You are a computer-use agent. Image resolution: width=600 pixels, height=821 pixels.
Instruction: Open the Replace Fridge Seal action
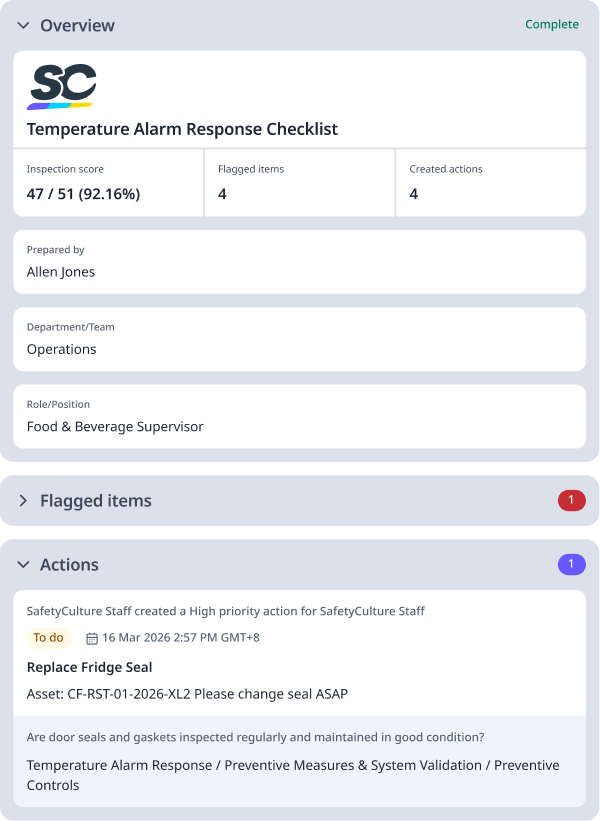90,667
